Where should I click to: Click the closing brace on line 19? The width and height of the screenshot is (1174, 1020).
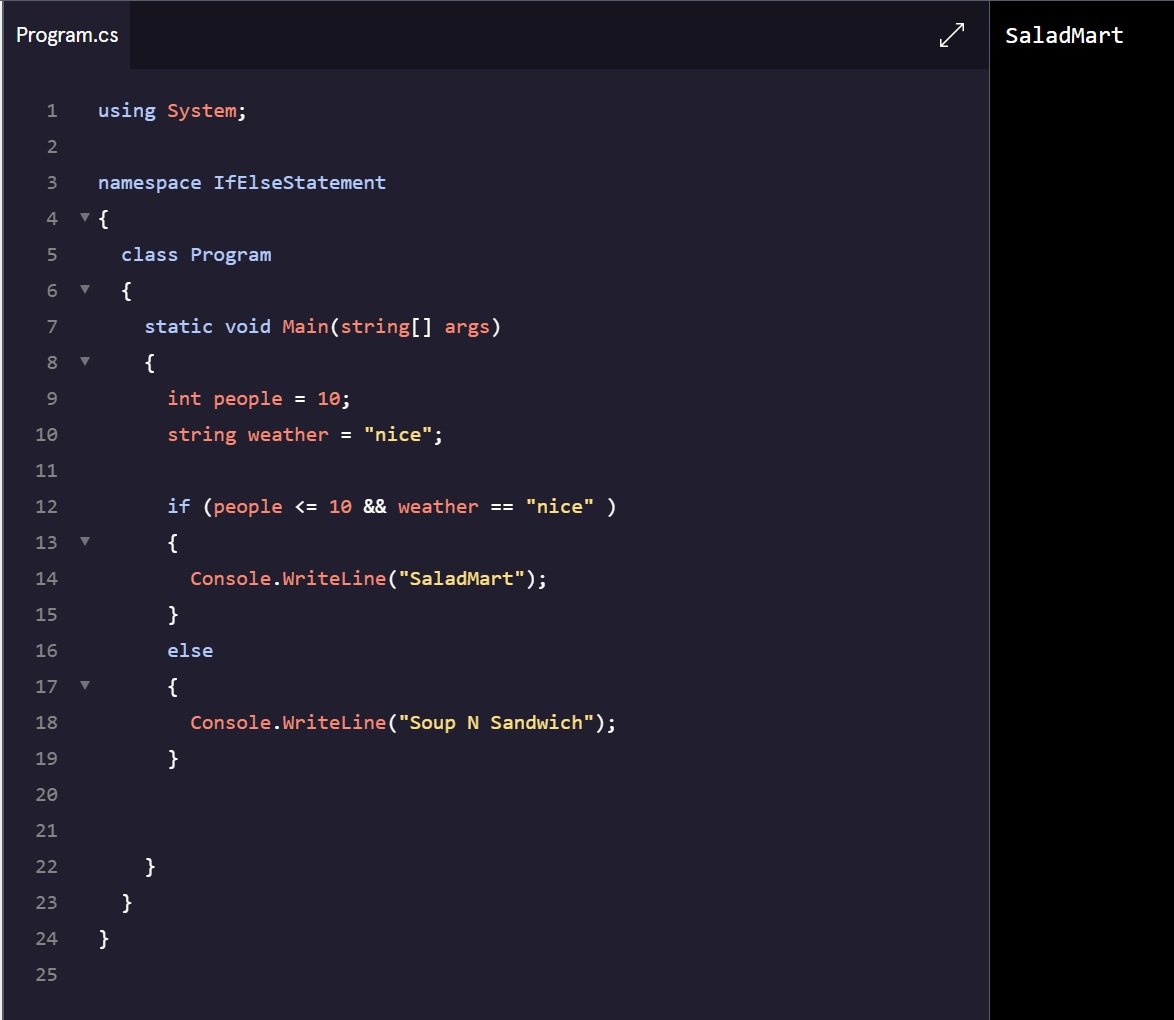coord(173,759)
